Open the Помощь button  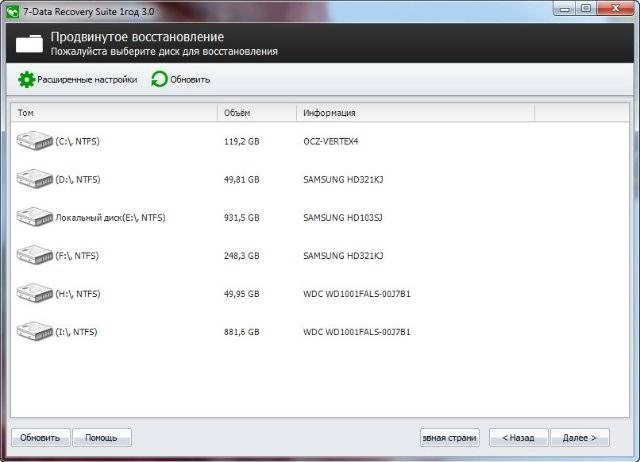102,438
